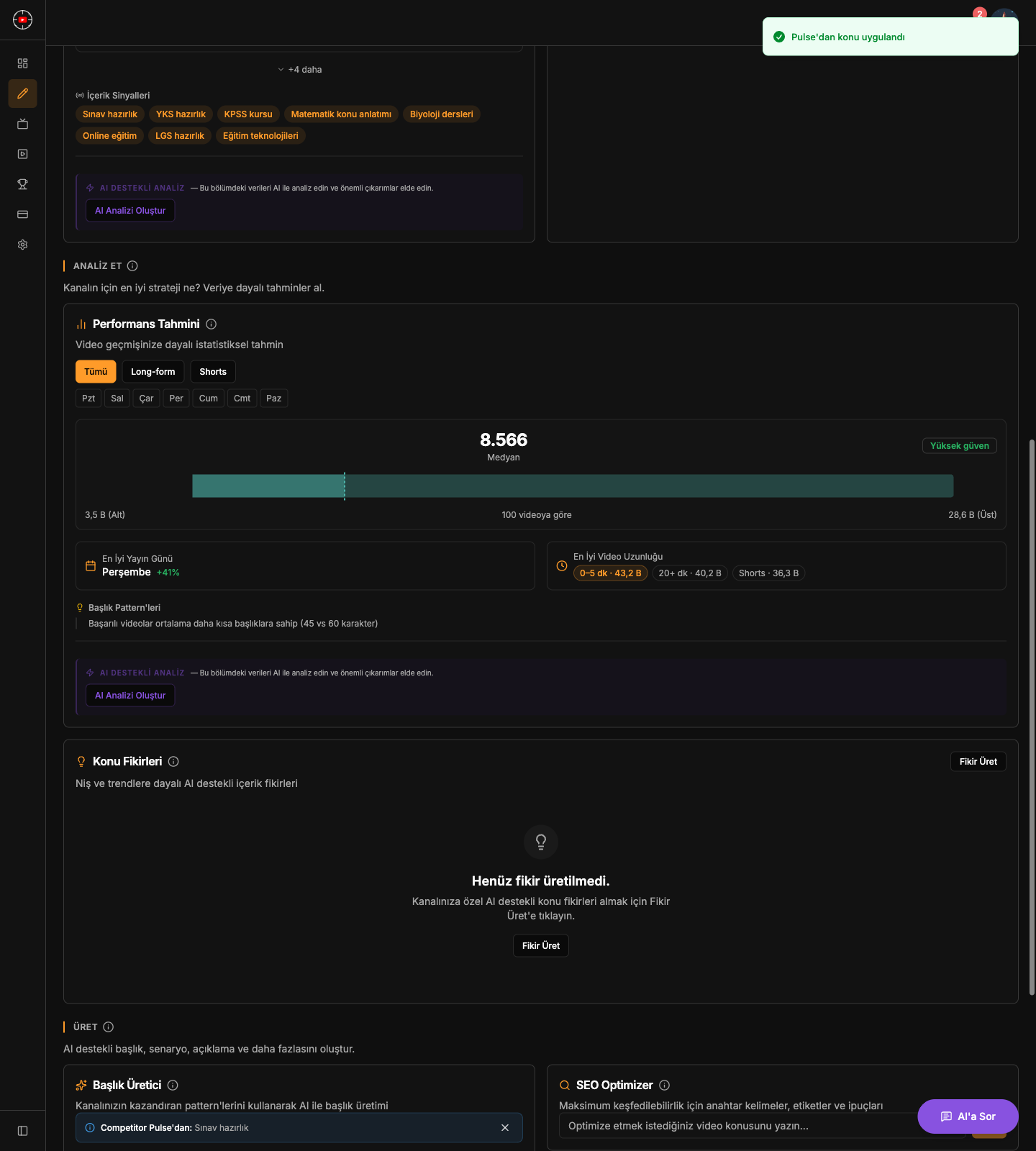Click the Eğitim teknolojileri tag
The height and width of the screenshot is (1151, 1036).
point(260,136)
